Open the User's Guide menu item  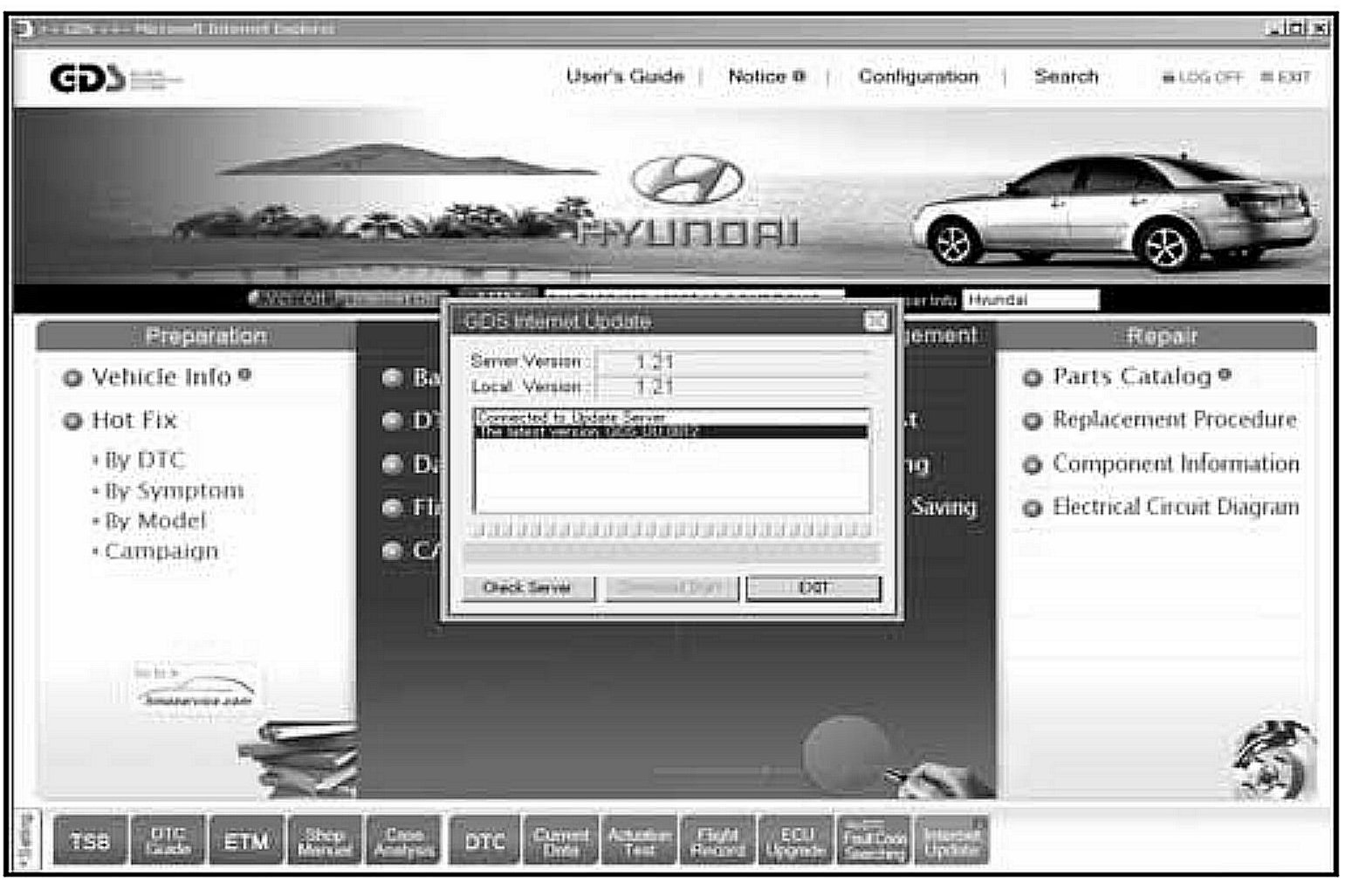coord(625,77)
